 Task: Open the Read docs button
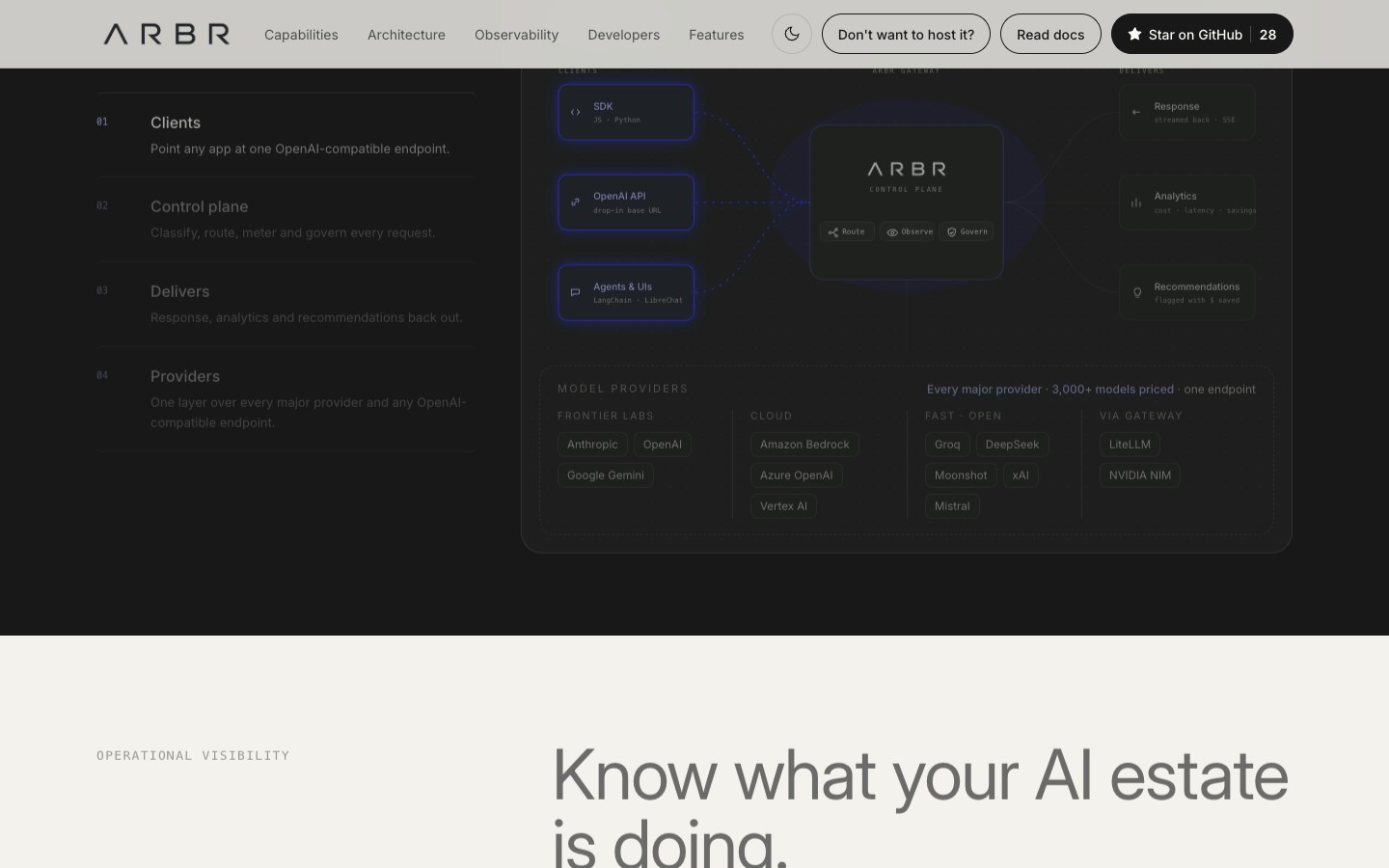(1050, 34)
